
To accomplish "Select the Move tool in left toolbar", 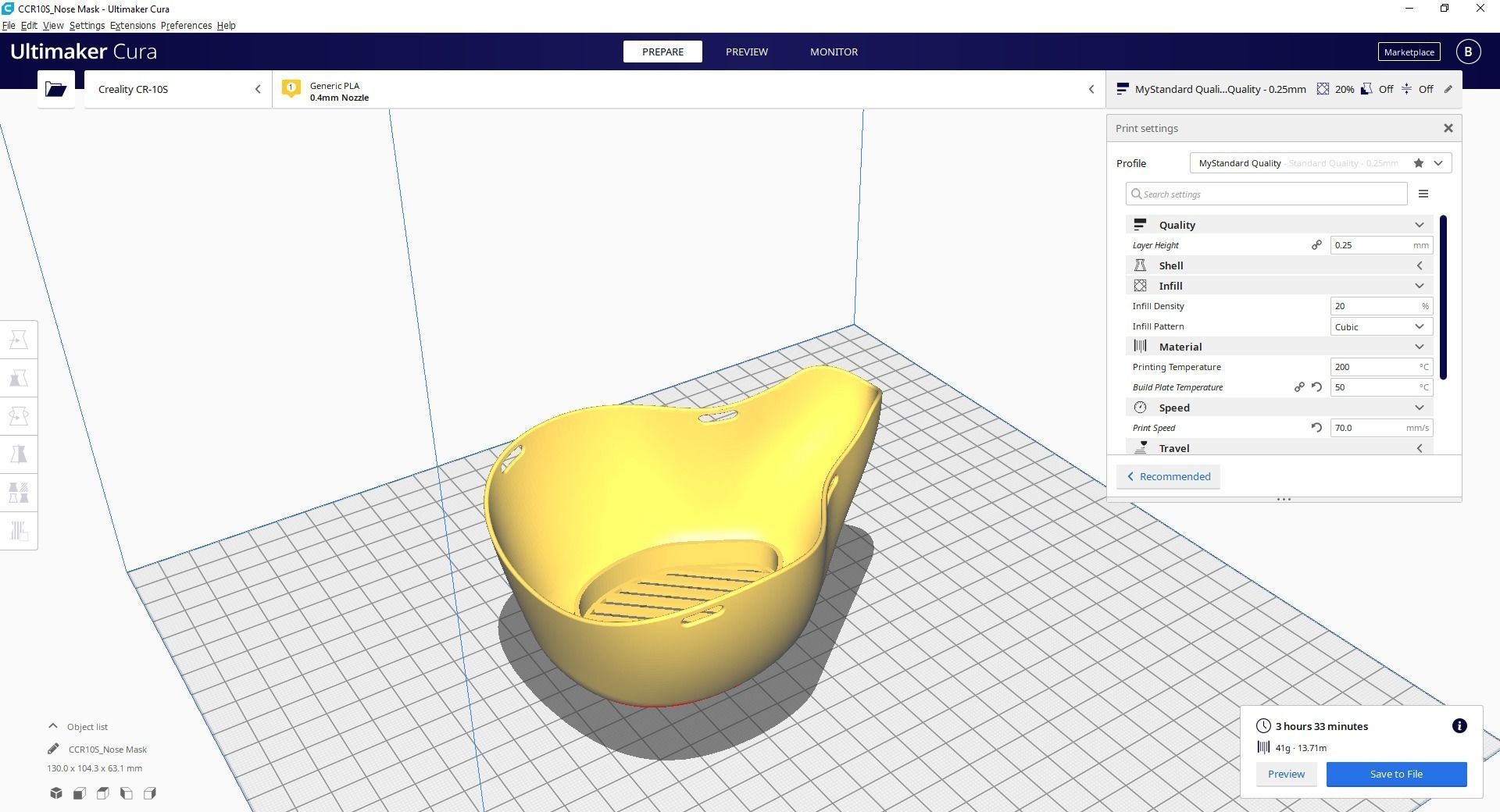I will pos(19,340).
